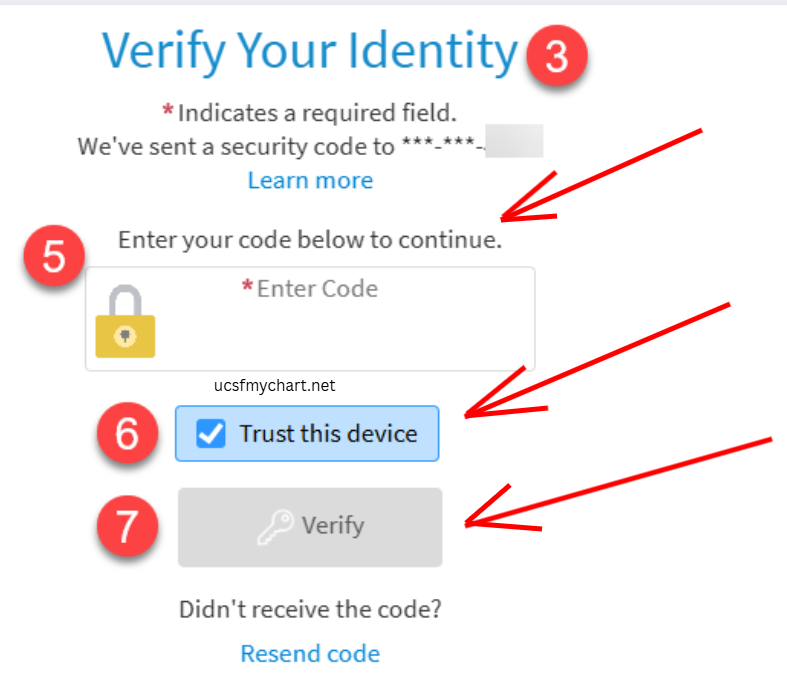This screenshot has width=787, height=688.
Task: Click the Verify Your Identity heading
Action: (x=310, y=51)
